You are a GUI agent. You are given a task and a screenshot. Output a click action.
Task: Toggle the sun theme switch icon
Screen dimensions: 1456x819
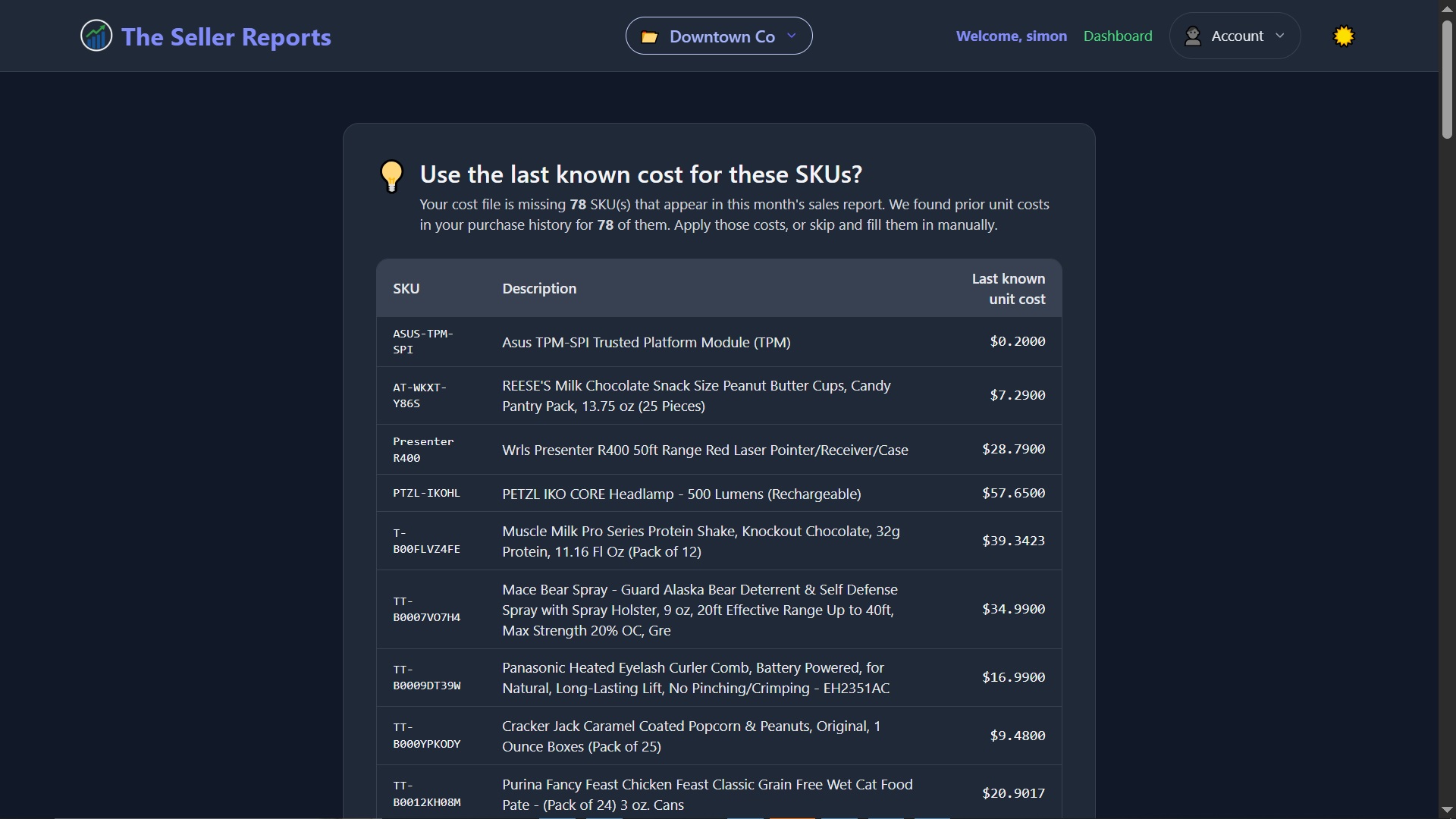1344,36
